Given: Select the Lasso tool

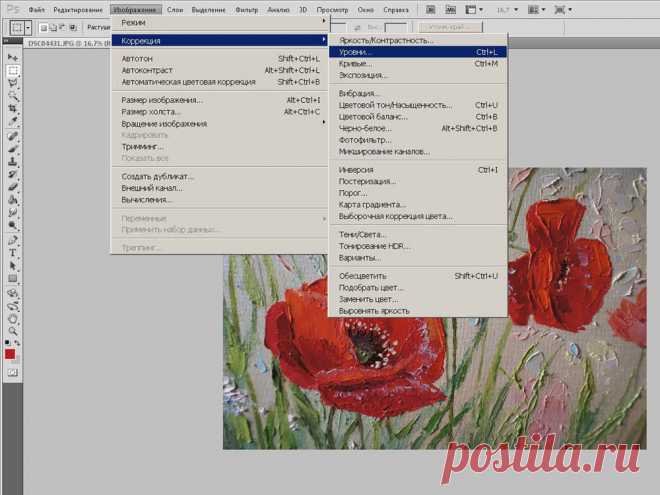Looking at the screenshot, I should pyautogui.click(x=13, y=83).
